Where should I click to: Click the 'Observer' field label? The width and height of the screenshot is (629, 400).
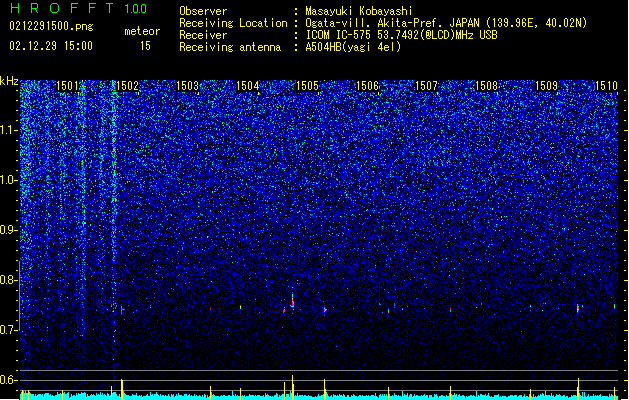[203, 11]
